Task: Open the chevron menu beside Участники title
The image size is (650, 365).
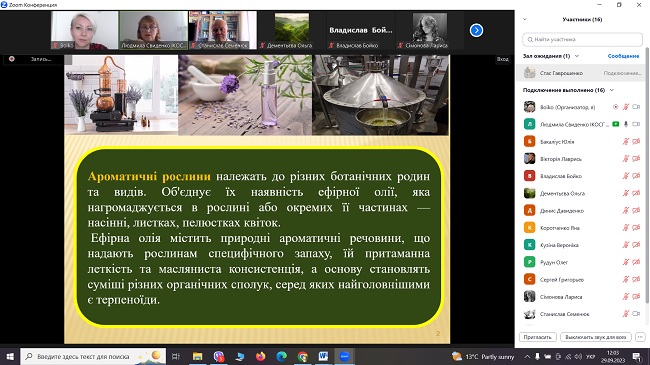Action: point(525,19)
